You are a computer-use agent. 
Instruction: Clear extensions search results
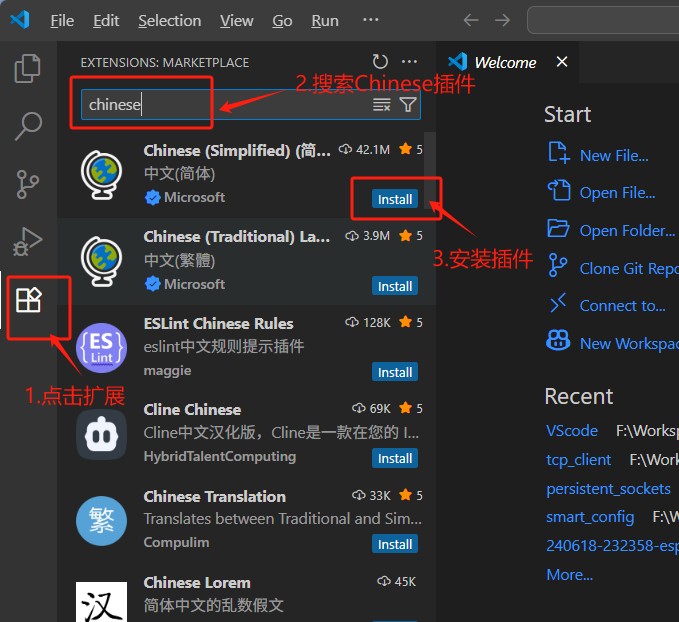click(382, 105)
